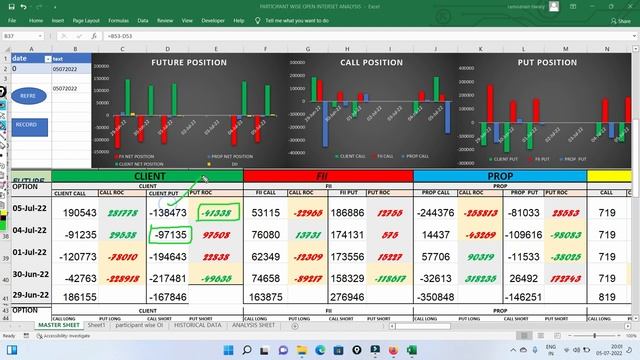Image resolution: width=640 pixels, height=360 pixels.
Task: Open the Home ribbon tab
Action: (36, 20)
